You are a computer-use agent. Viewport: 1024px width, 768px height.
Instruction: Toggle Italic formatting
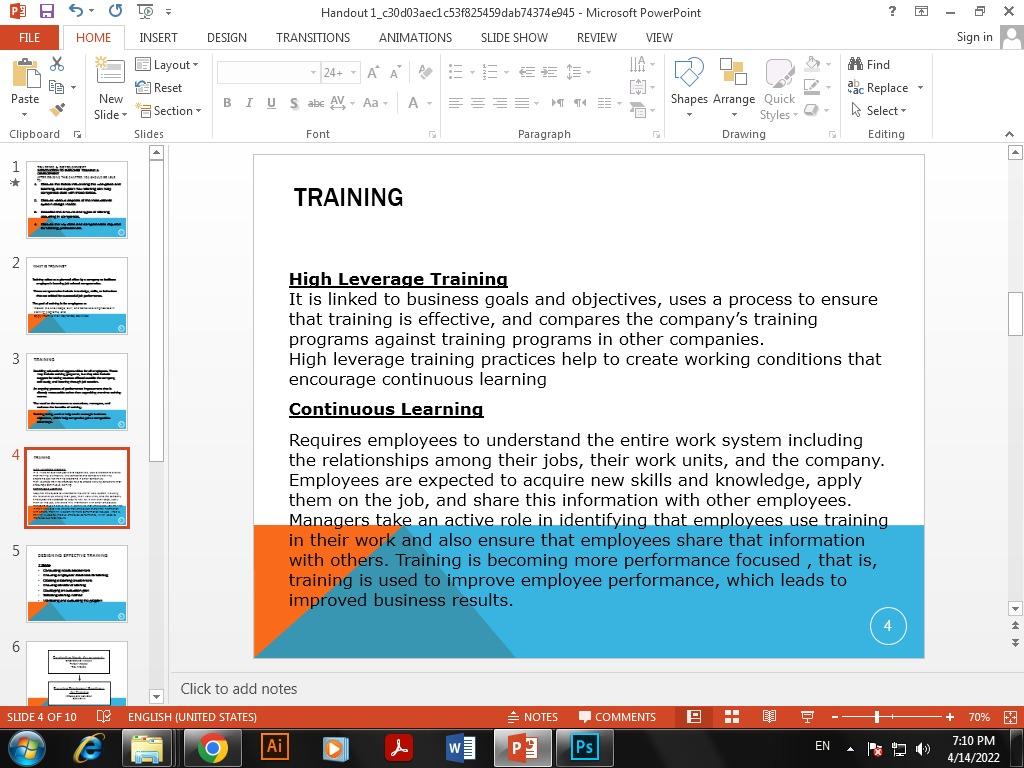[x=248, y=103]
